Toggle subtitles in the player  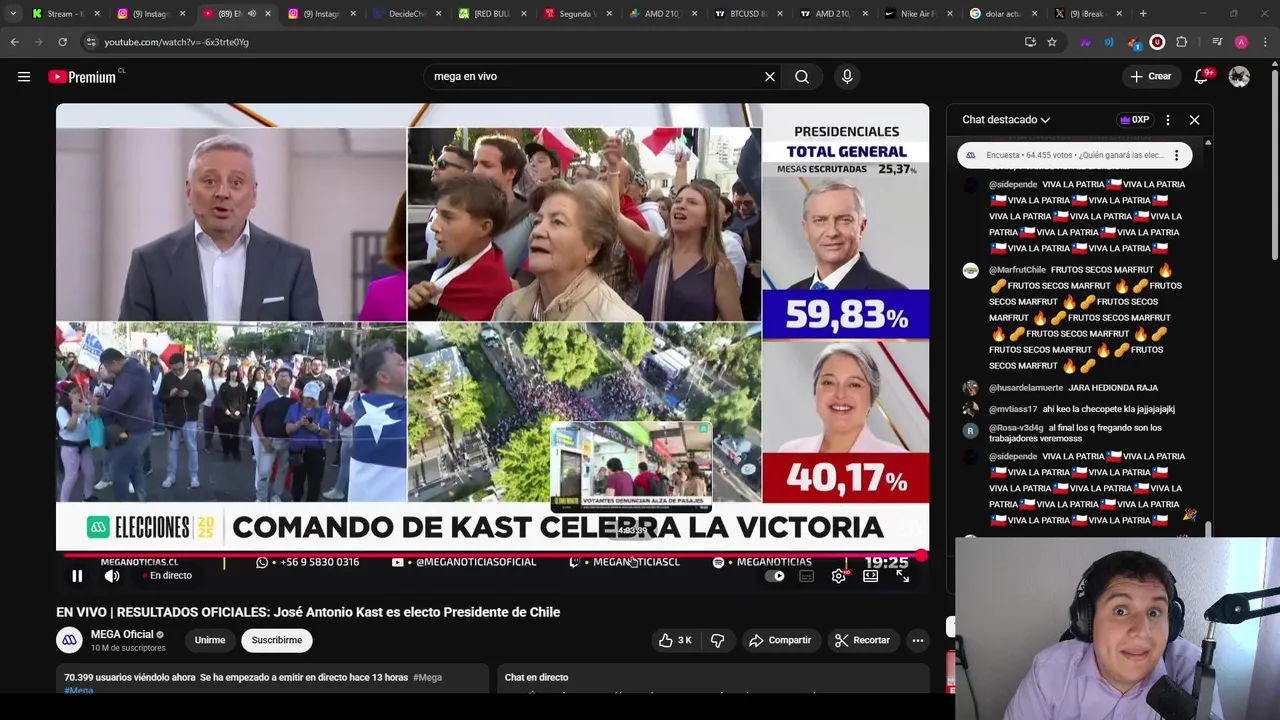807,576
